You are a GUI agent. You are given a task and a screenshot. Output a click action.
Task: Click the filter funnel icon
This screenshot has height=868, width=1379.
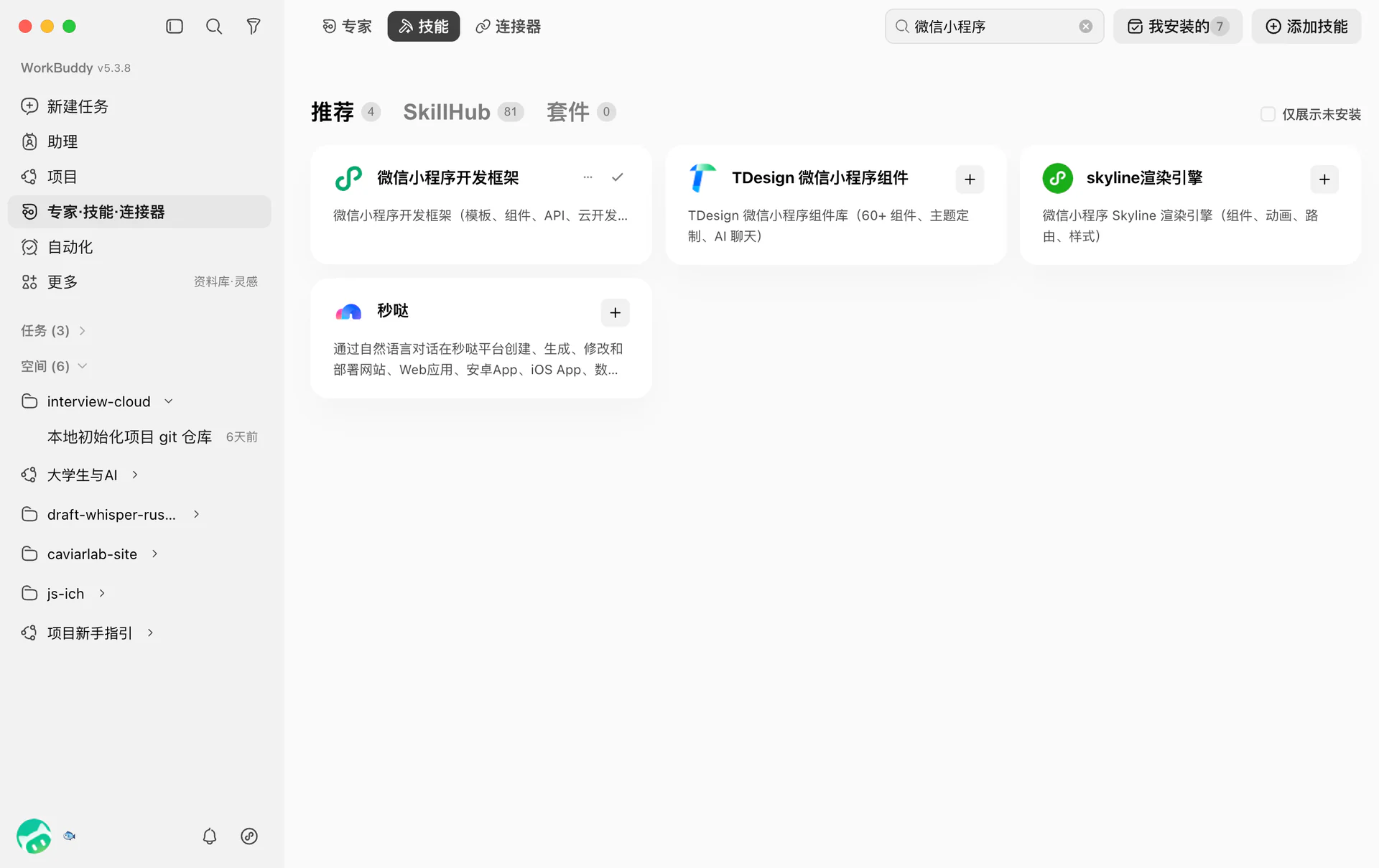click(x=254, y=27)
